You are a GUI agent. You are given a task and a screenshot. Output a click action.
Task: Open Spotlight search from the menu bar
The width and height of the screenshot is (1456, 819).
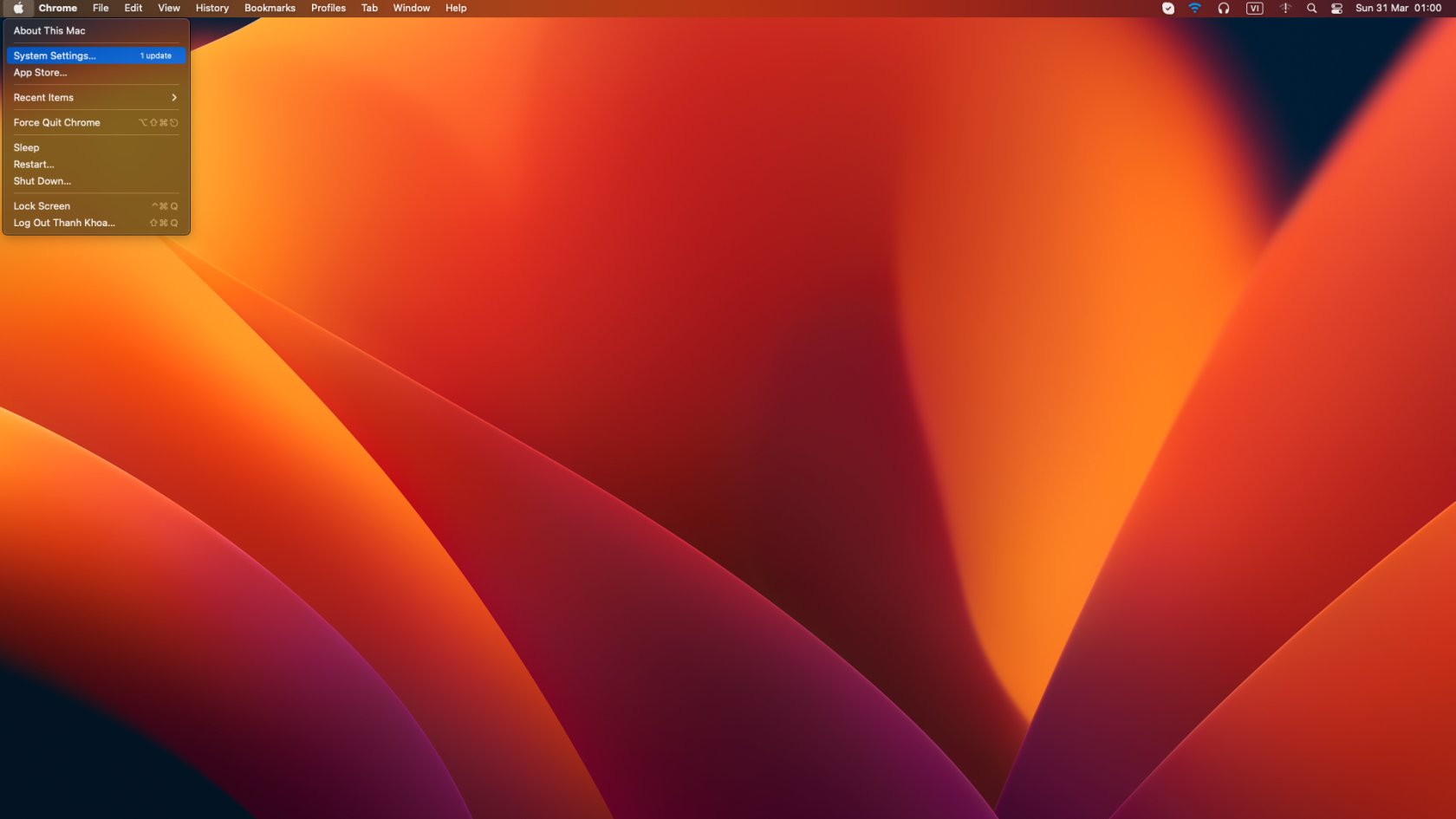click(1312, 8)
